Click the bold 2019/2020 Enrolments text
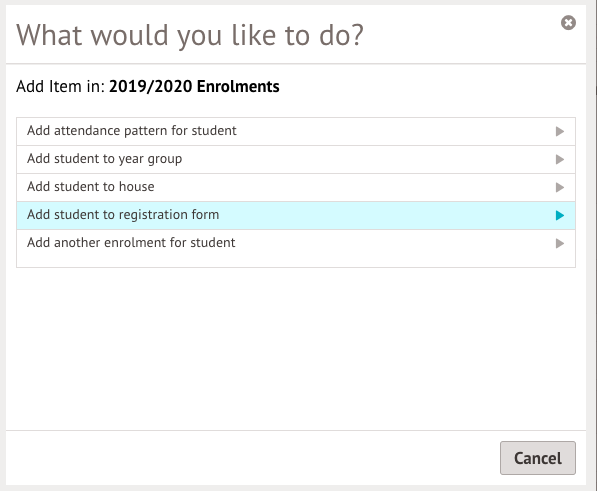The image size is (597, 491). [x=194, y=86]
